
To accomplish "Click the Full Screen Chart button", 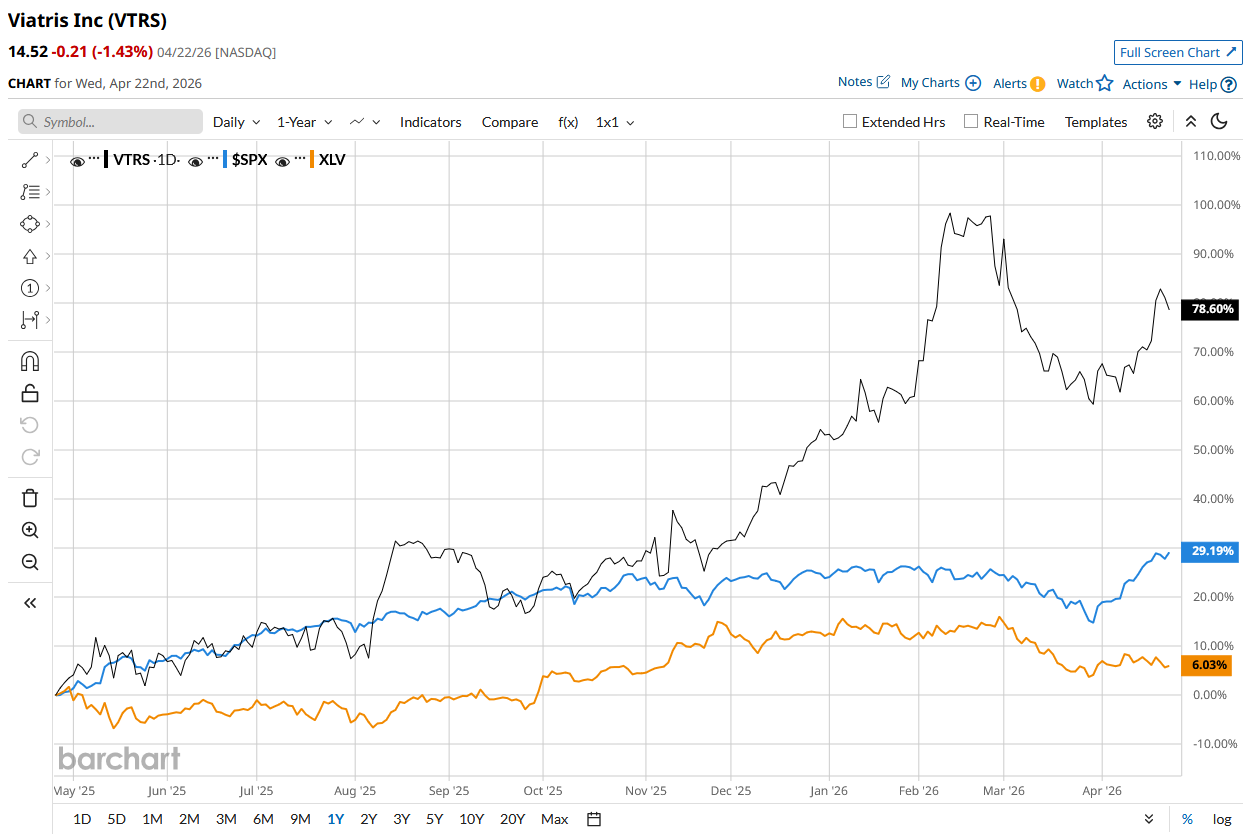I will 1178,53.
